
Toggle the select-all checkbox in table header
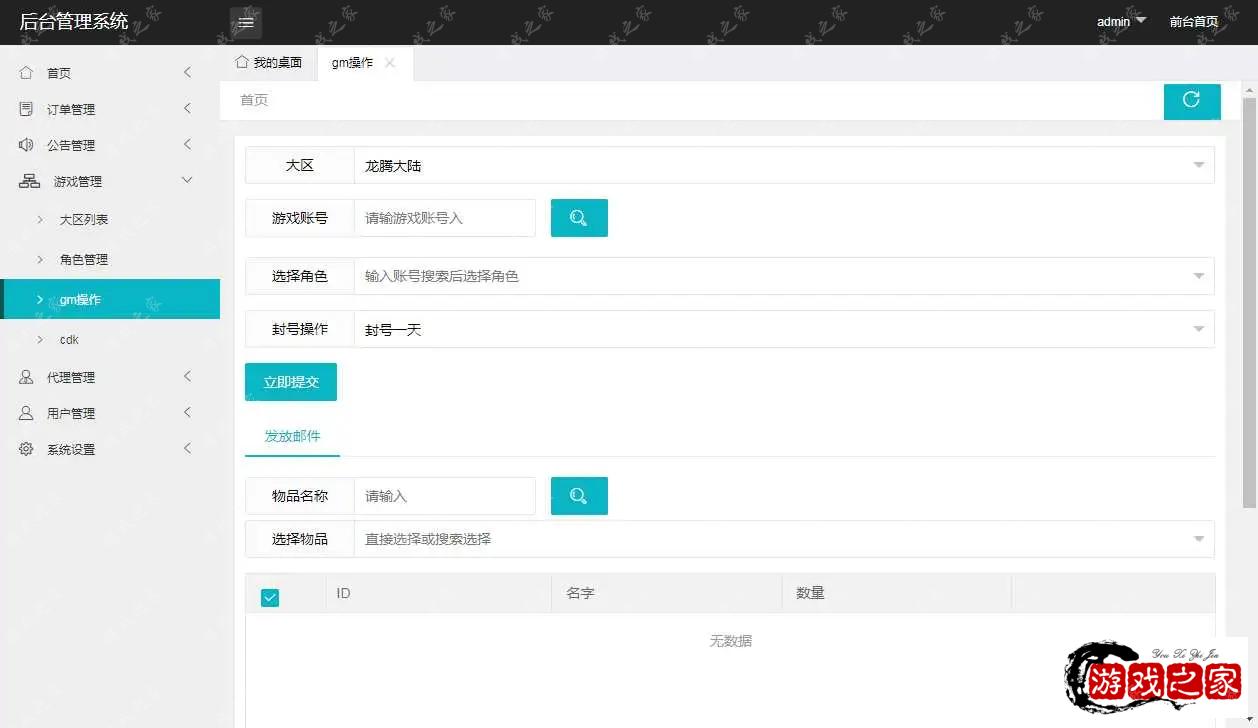click(x=270, y=597)
